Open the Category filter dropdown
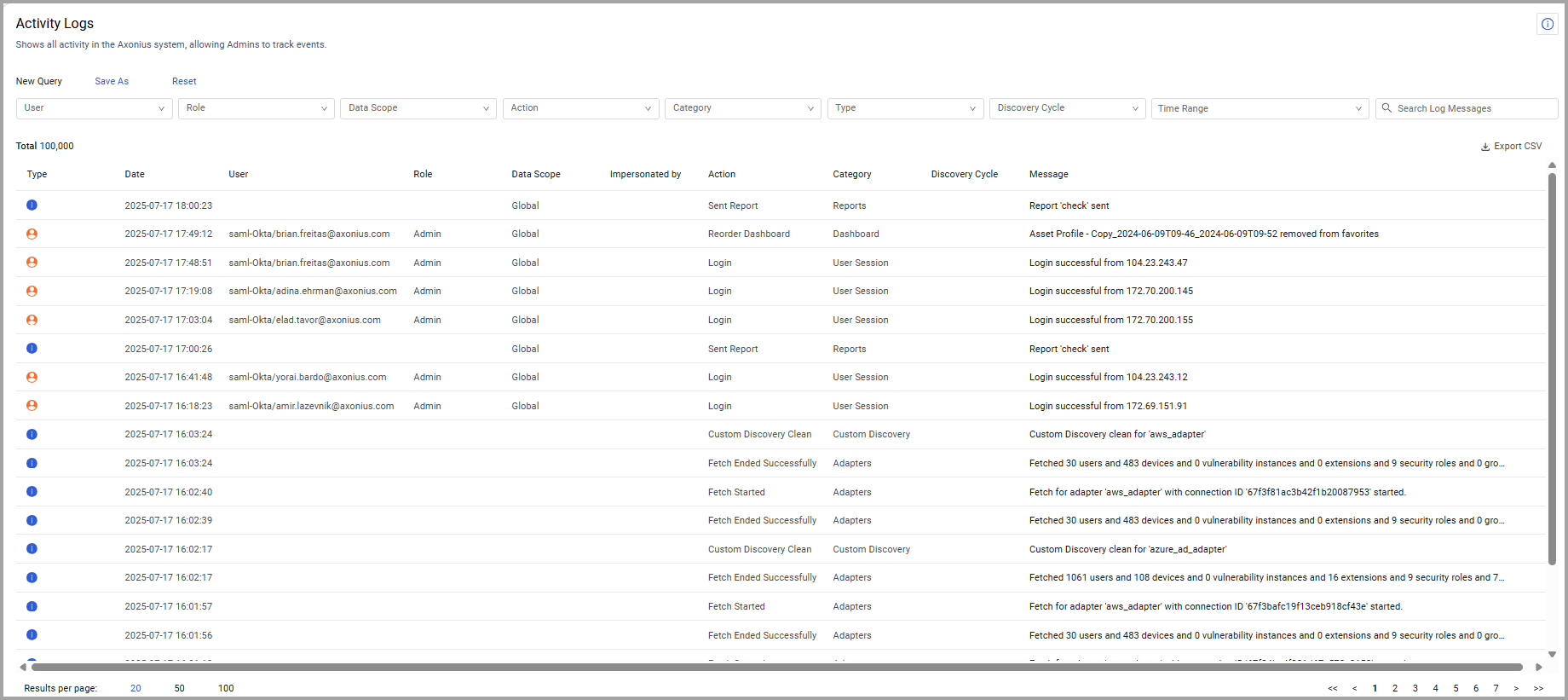1568x700 pixels. [742, 108]
